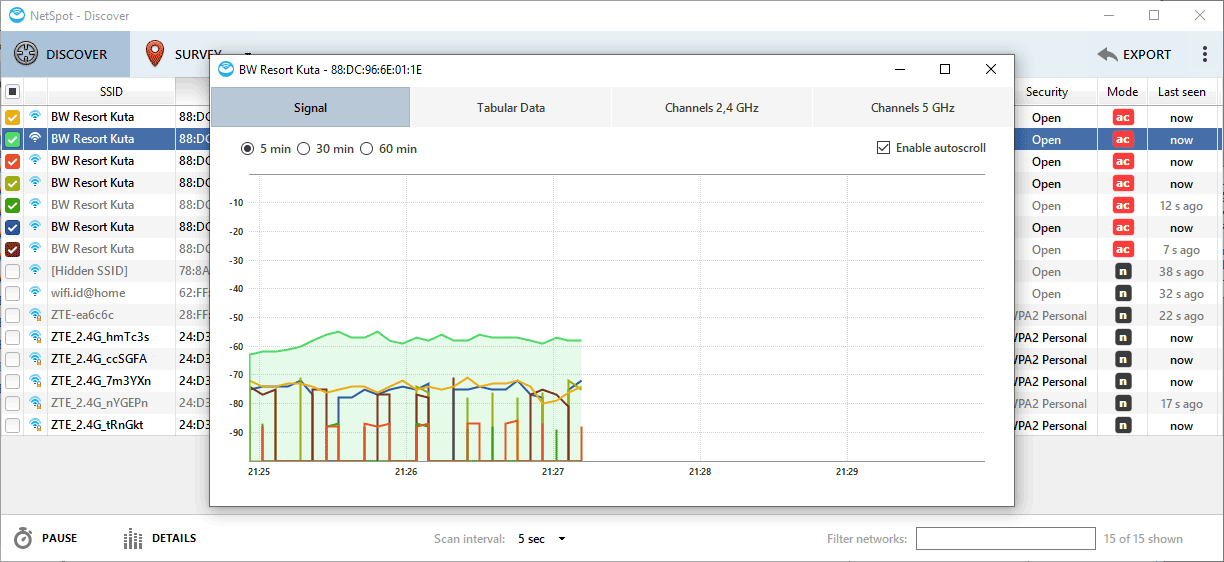Click the locked Wi-Fi icon of ZTE_2.4G_7m3YXn
Viewport: 1224px width, 562px height.
tap(35, 381)
